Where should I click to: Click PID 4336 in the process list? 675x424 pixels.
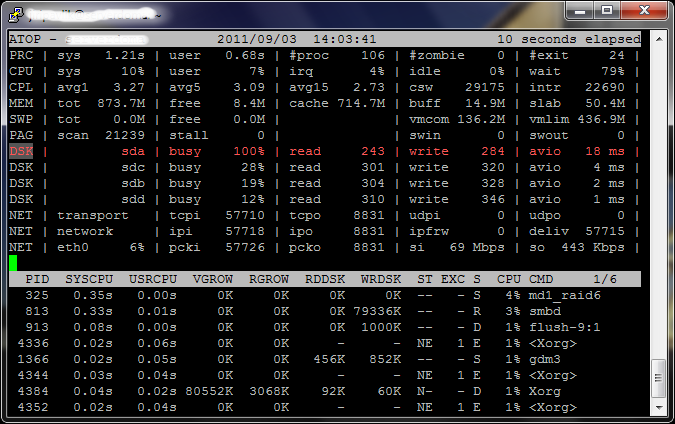tap(33, 343)
